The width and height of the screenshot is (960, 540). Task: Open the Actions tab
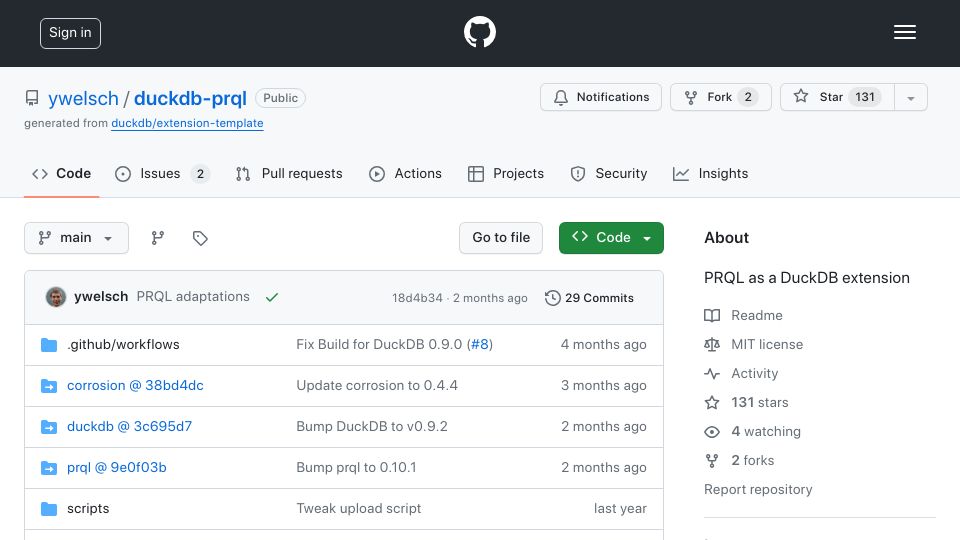tap(405, 174)
